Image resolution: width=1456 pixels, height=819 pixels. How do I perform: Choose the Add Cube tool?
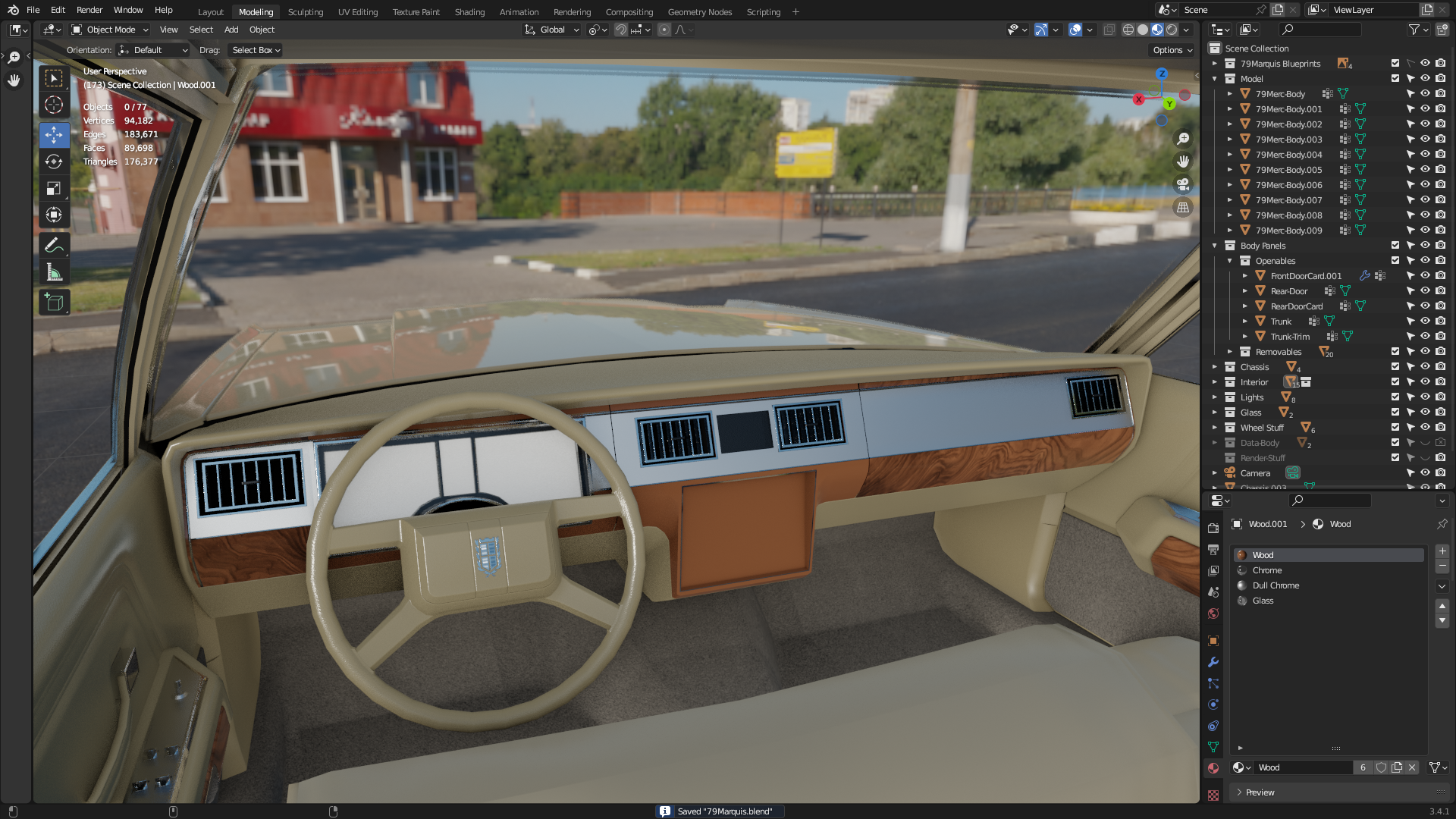tap(54, 303)
